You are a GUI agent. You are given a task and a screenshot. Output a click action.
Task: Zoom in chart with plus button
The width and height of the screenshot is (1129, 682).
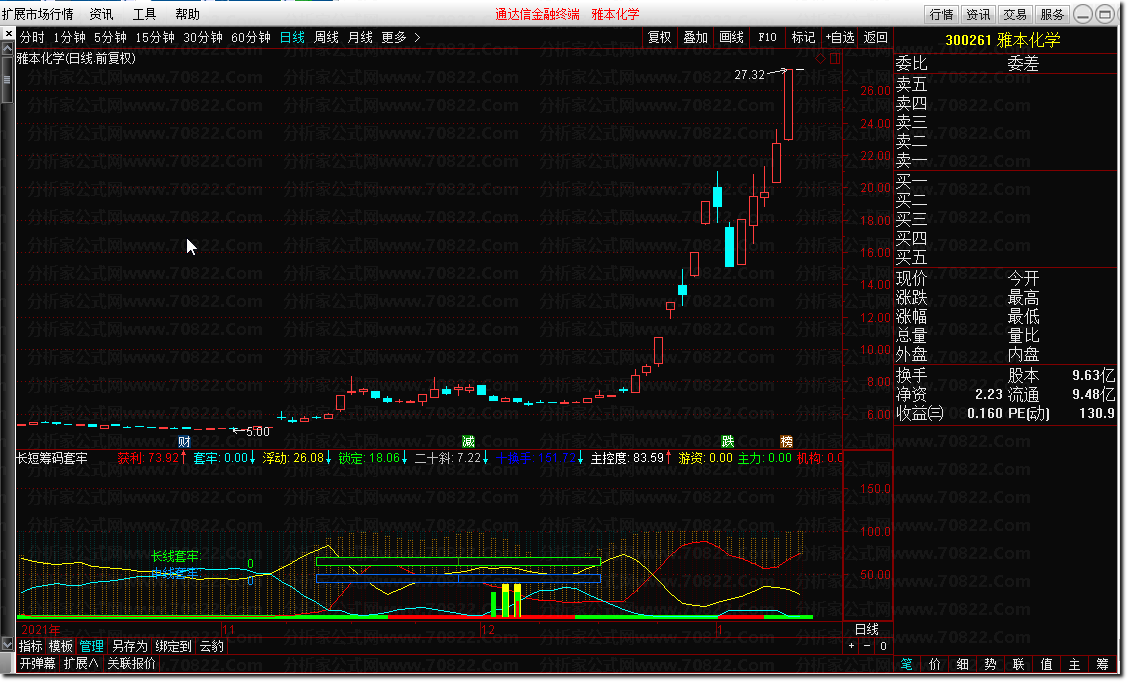[852, 646]
